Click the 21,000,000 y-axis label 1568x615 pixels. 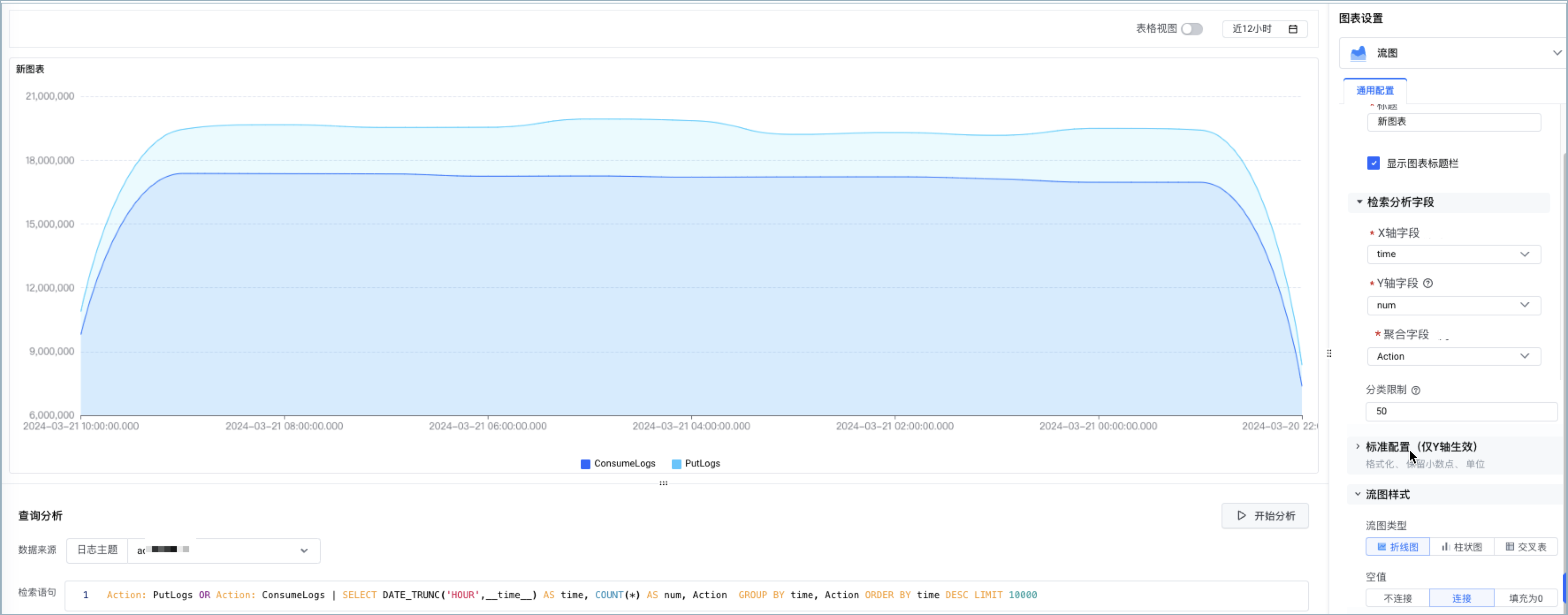50,96
